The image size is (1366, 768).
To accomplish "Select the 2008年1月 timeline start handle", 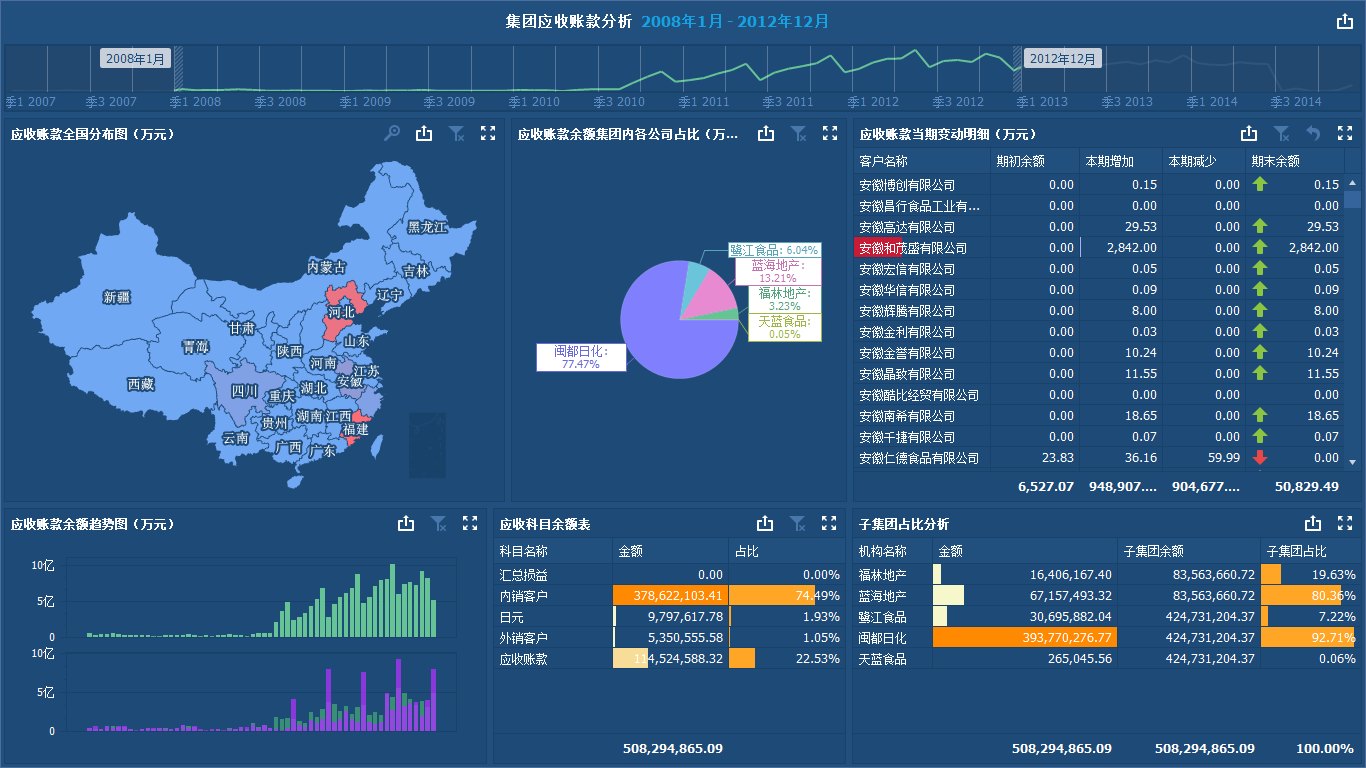I will coord(179,73).
